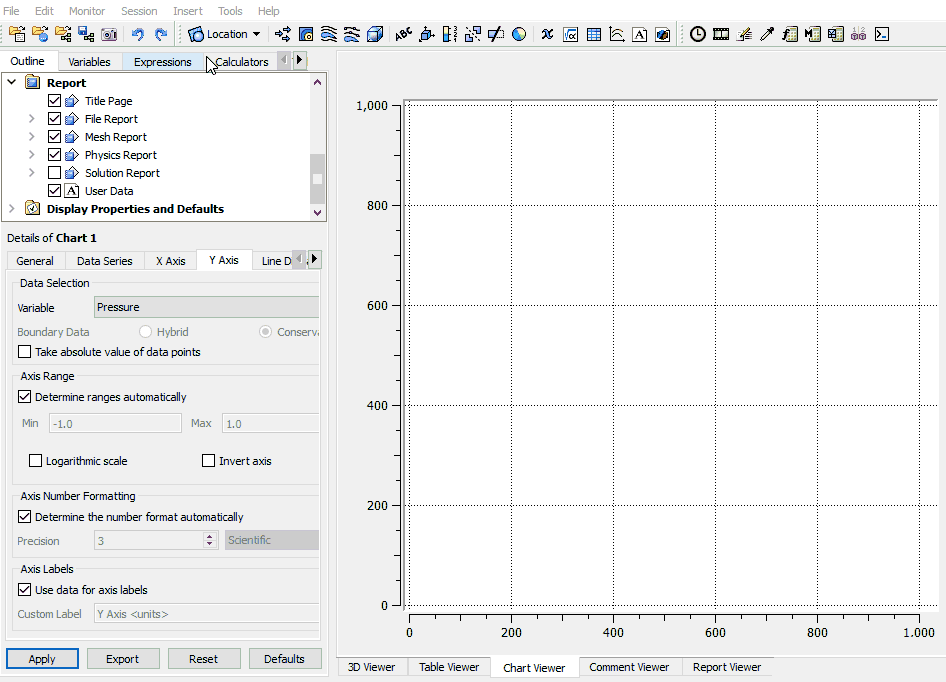Click the Undo arrow in toolbar

[x=138, y=34]
